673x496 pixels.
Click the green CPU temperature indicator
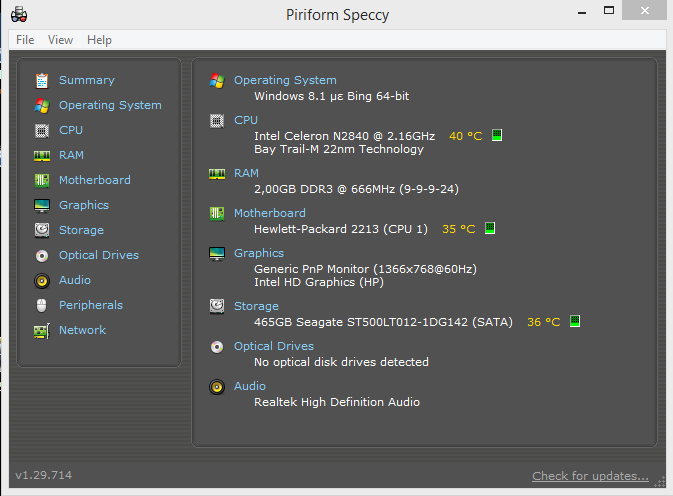coord(496,135)
